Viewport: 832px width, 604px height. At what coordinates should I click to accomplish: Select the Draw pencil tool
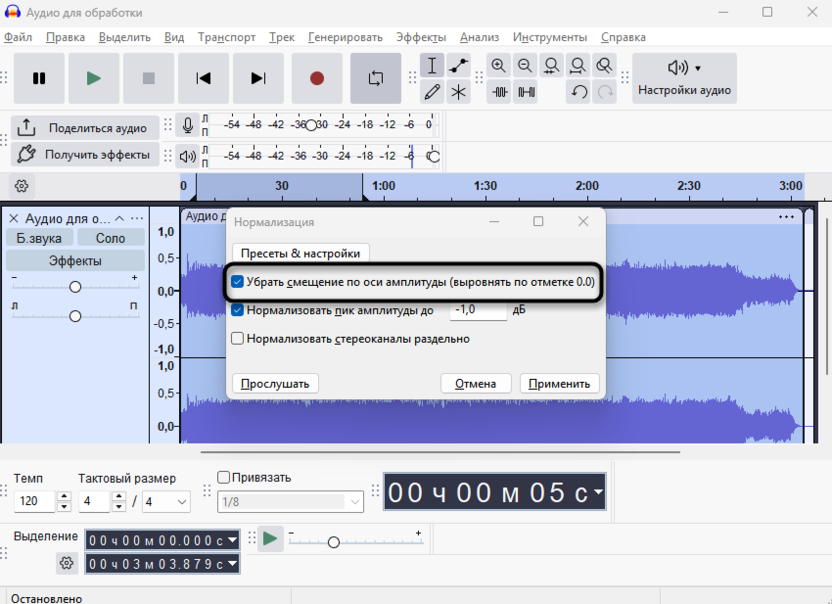pyautogui.click(x=432, y=92)
